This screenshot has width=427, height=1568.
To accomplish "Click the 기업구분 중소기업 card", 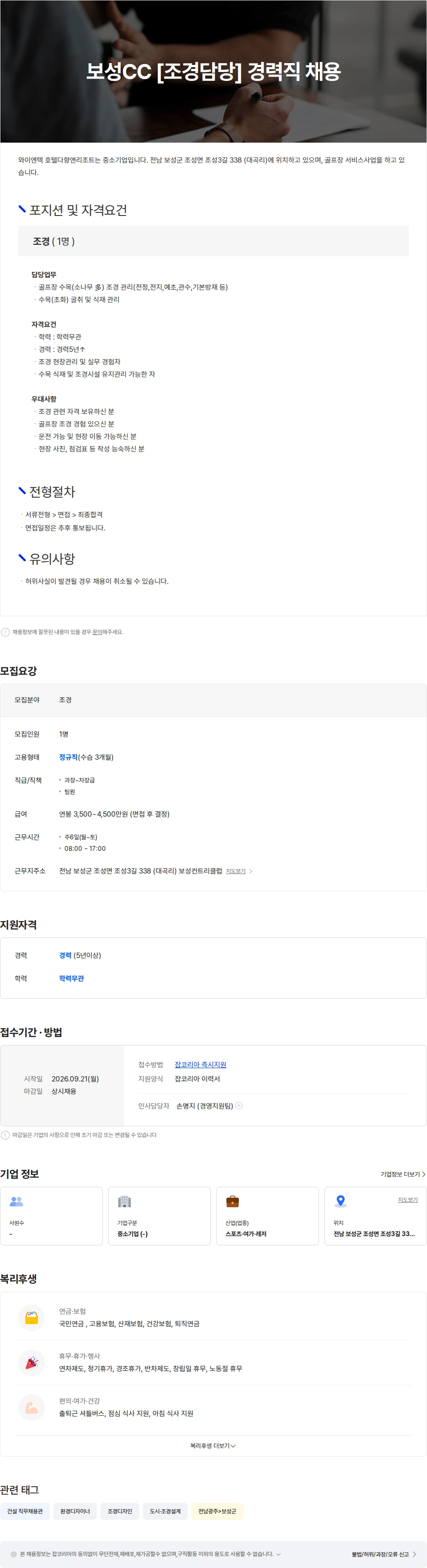I will [x=160, y=1216].
